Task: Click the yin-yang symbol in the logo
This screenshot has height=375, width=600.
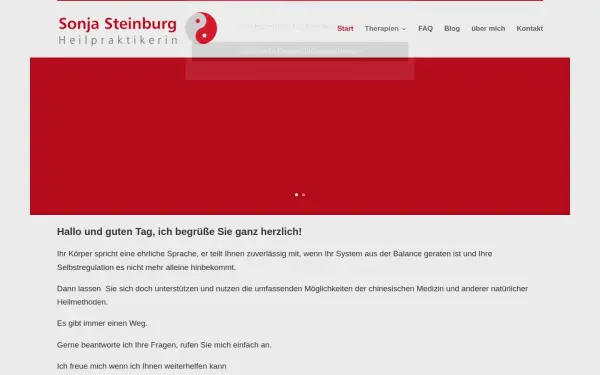Action: tap(201, 28)
